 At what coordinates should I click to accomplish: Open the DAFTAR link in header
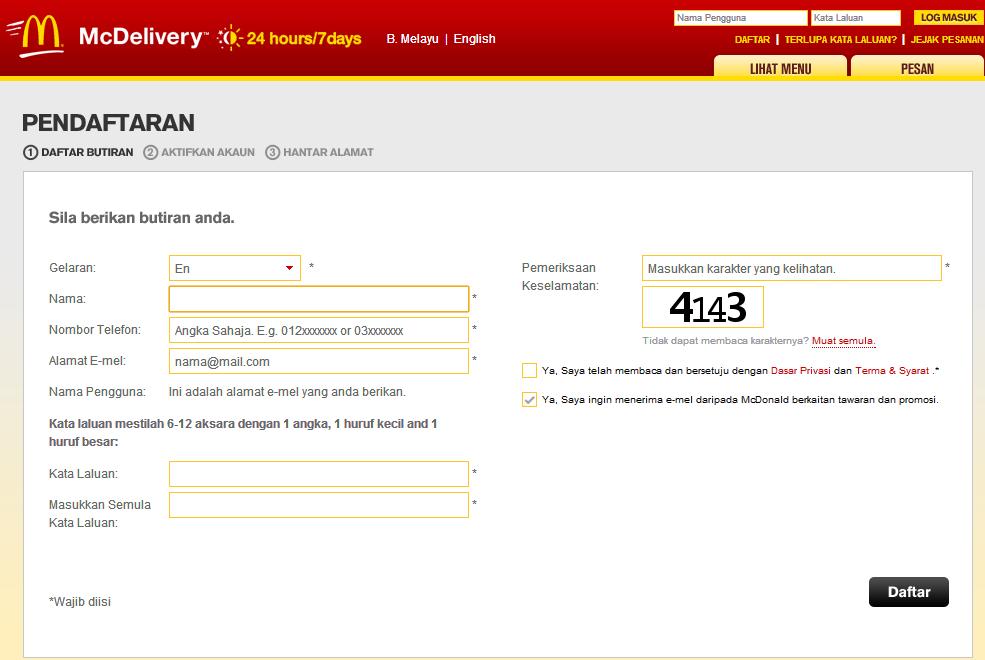click(x=752, y=40)
